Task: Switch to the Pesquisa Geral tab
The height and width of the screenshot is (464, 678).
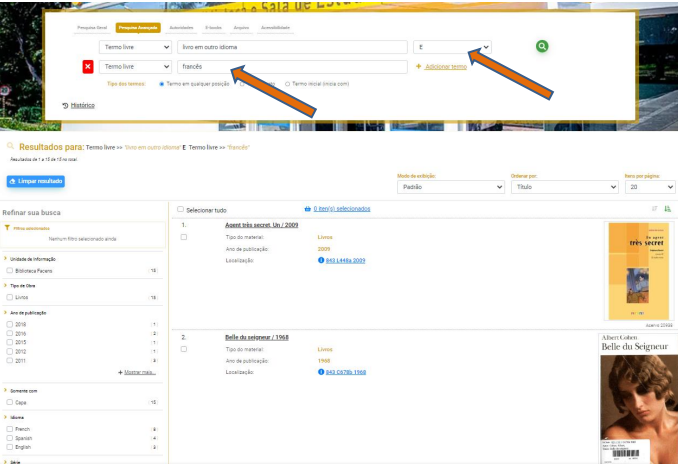Action: (x=94, y=28)
